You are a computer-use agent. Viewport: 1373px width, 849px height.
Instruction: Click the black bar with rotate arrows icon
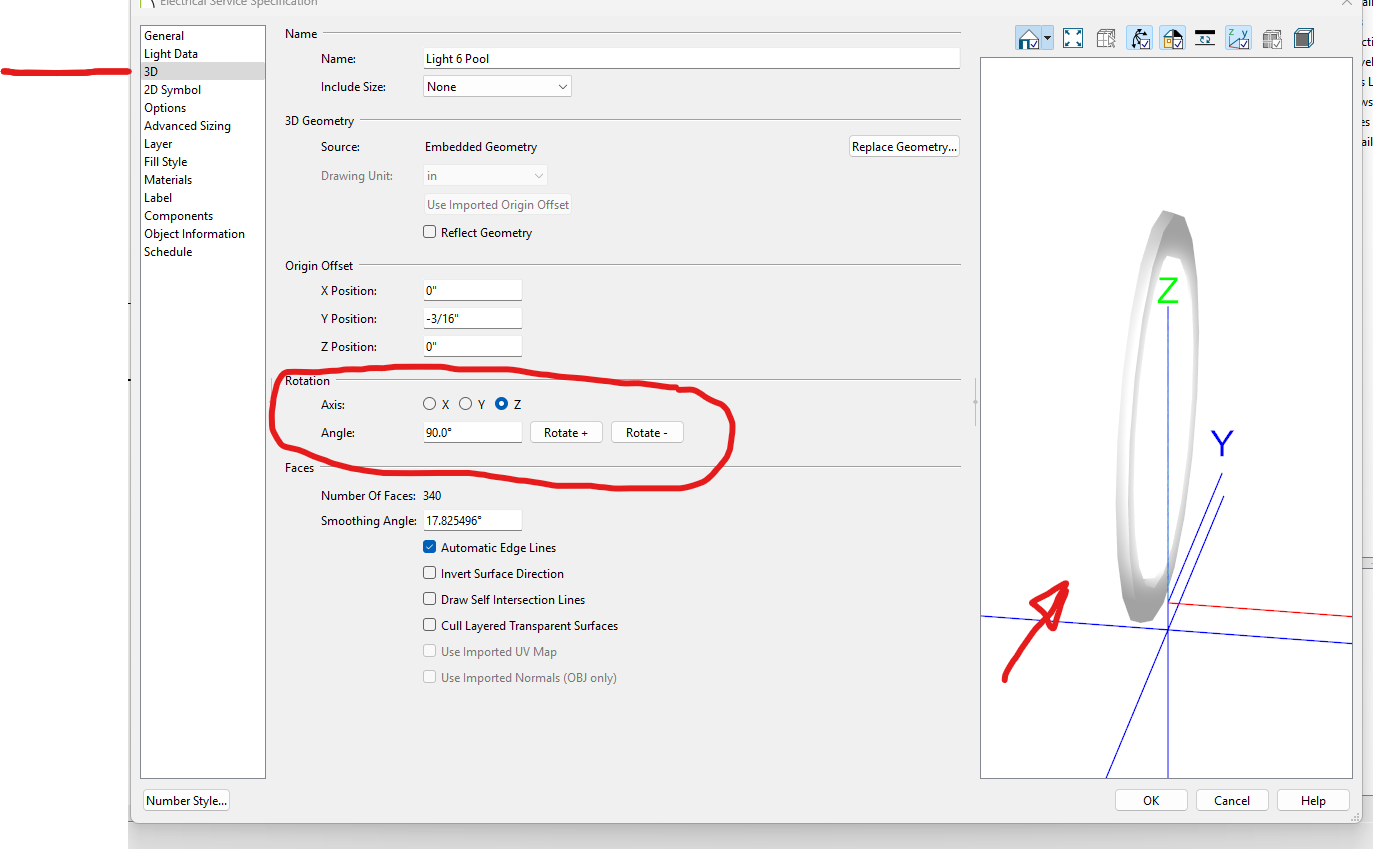tap(1205, 39)
